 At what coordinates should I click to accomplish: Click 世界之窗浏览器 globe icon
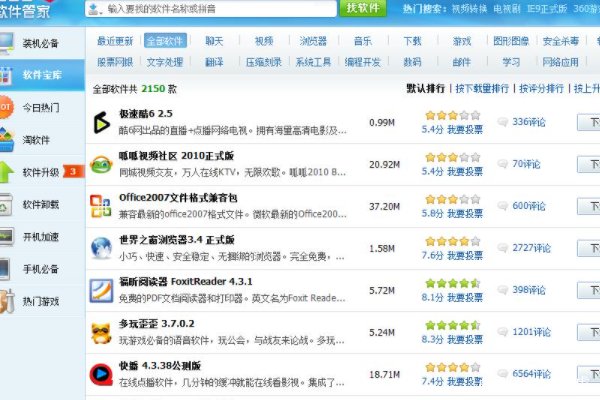(x=101, y=248)
